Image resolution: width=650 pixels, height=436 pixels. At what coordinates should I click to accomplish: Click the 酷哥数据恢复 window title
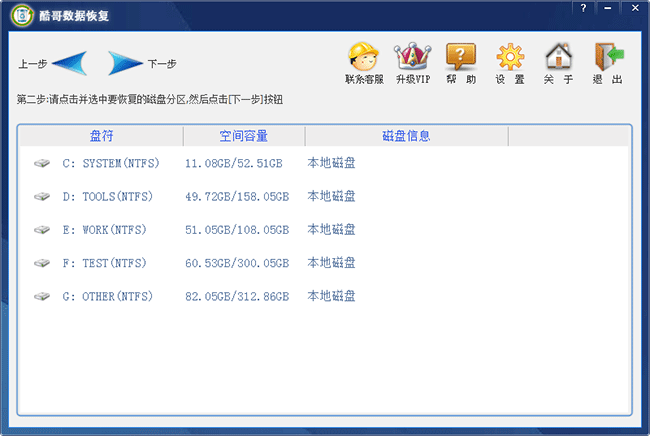[x=74, y=16]
